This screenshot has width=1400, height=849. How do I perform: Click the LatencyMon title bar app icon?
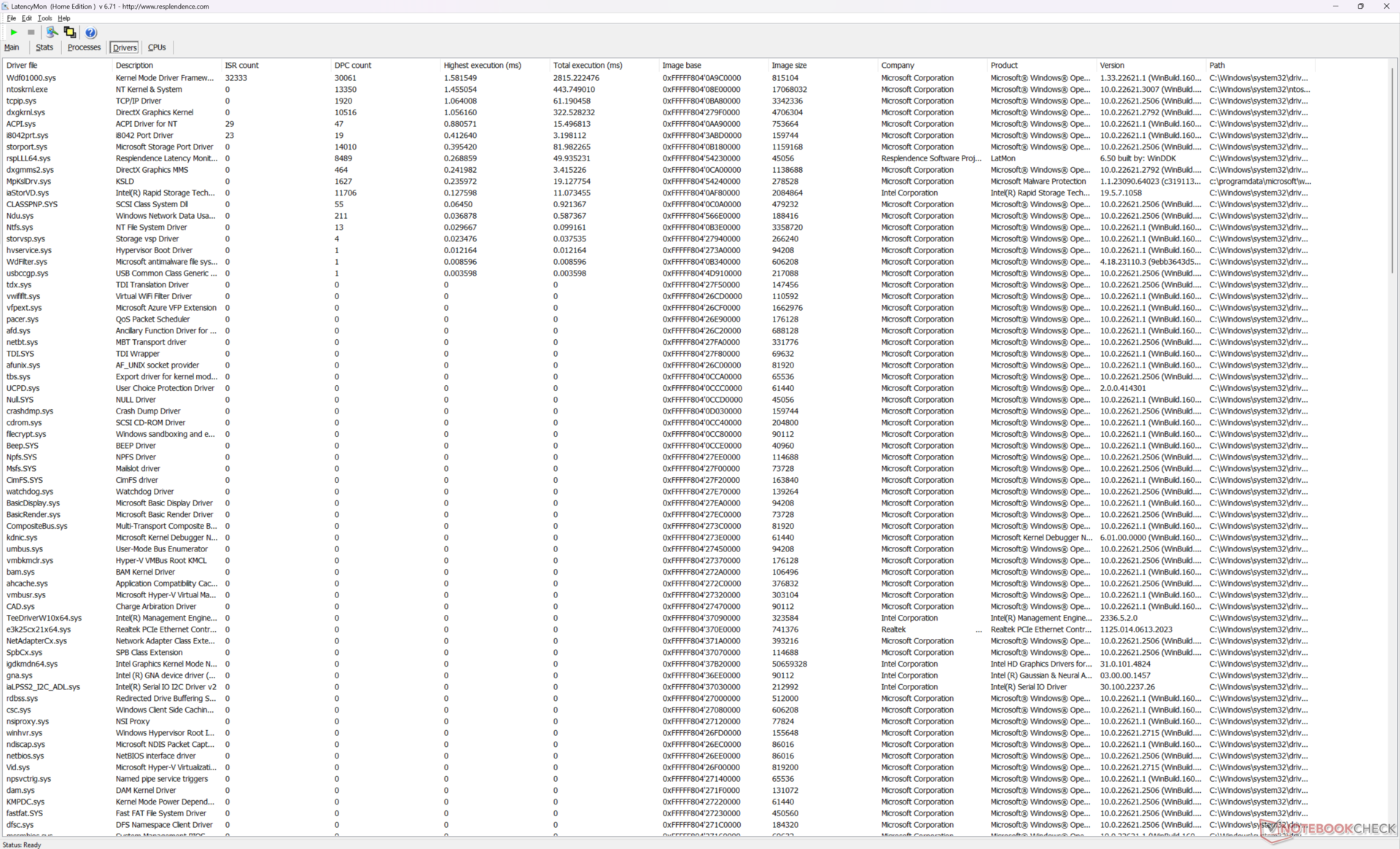[6, 6]
